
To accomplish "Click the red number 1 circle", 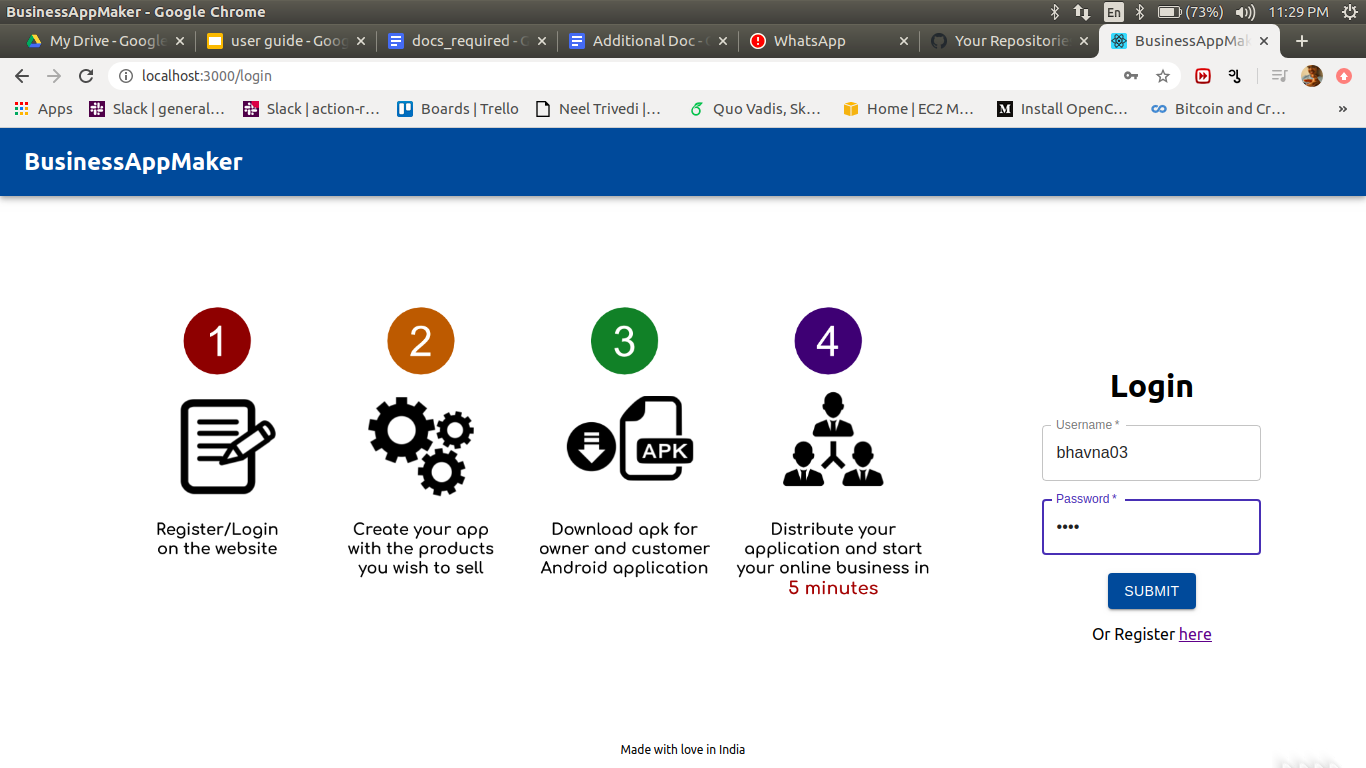I will point(217,341).
